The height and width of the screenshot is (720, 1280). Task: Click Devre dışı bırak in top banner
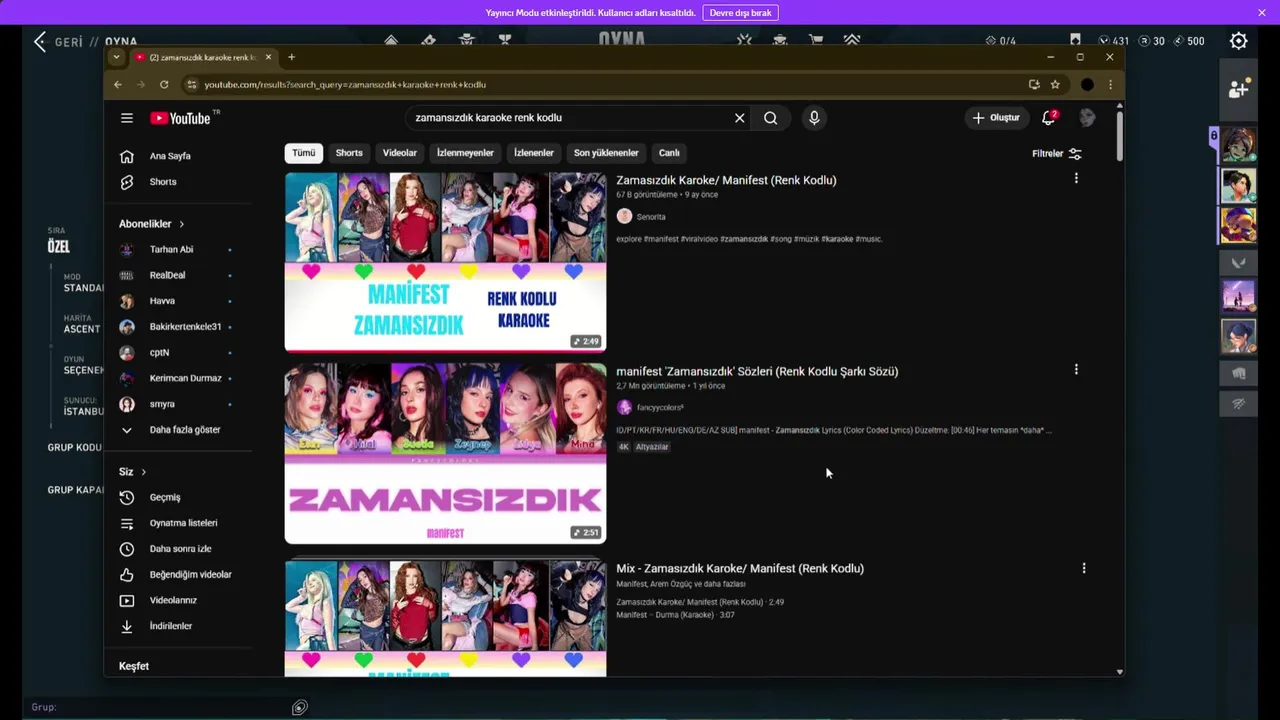[x=740, y=13]
